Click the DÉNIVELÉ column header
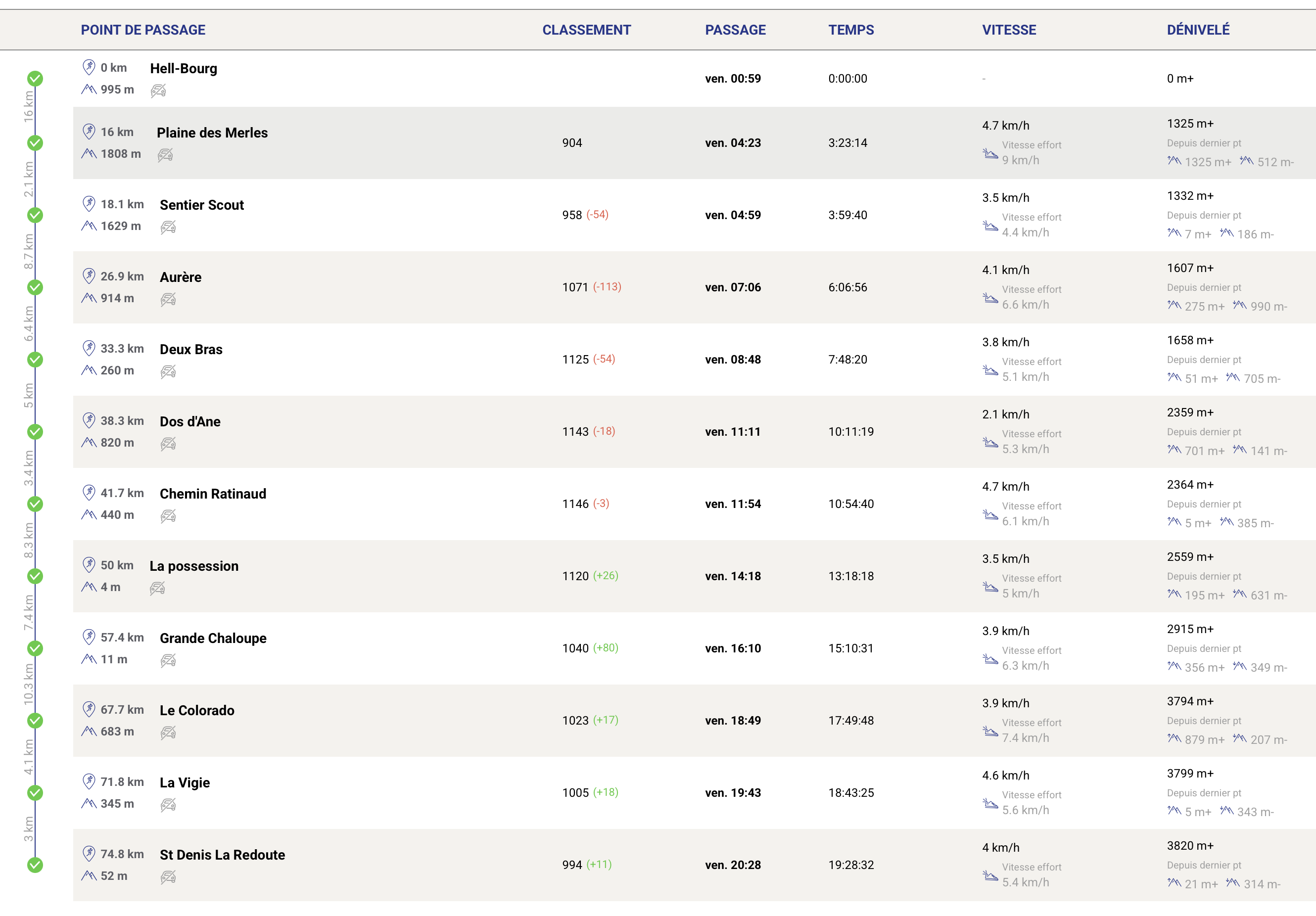Image resolution: width=1316 pixels, height=916 pixels. 1198,30
